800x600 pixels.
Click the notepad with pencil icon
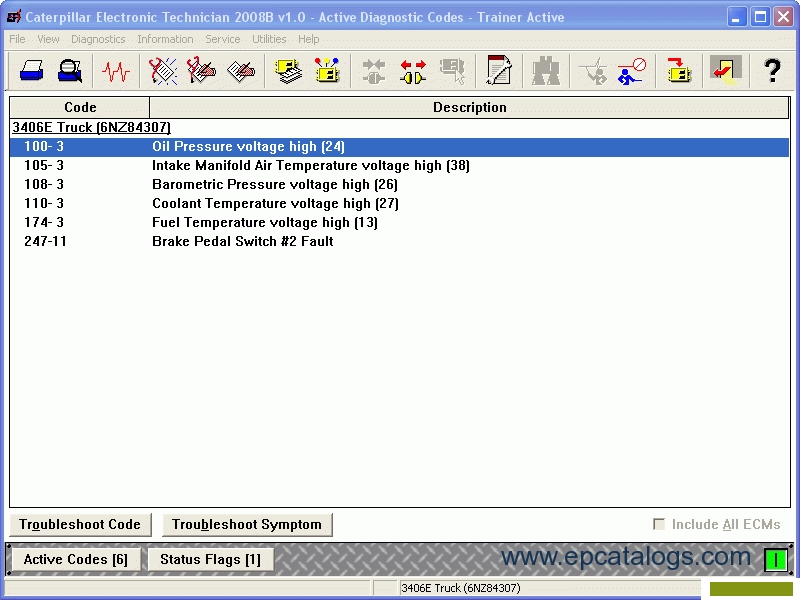coord(498,71)
